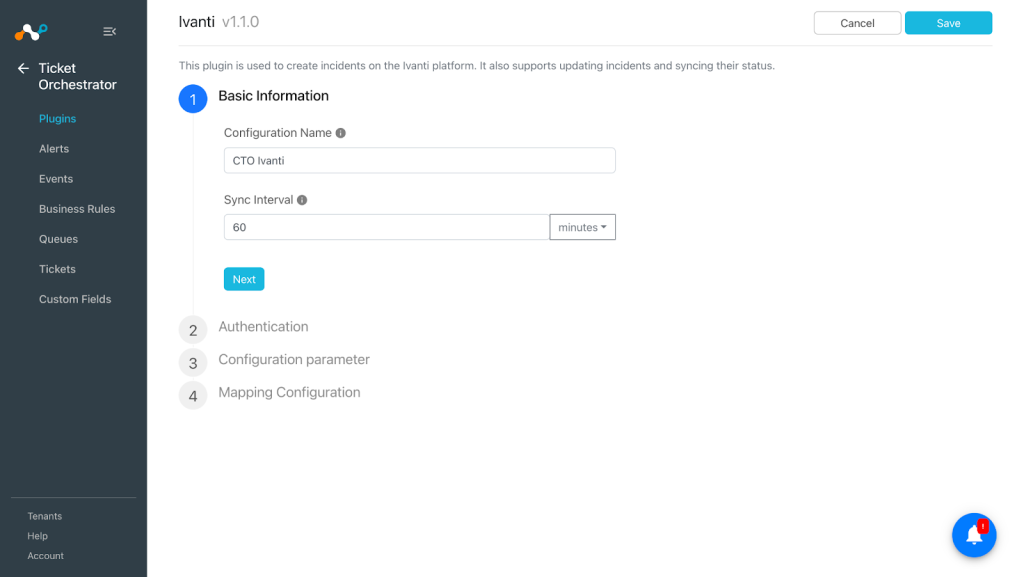This screenshot has width=1024, height=577.
Task: Expand the Configuration parameter step
Action: click(294, 360)
